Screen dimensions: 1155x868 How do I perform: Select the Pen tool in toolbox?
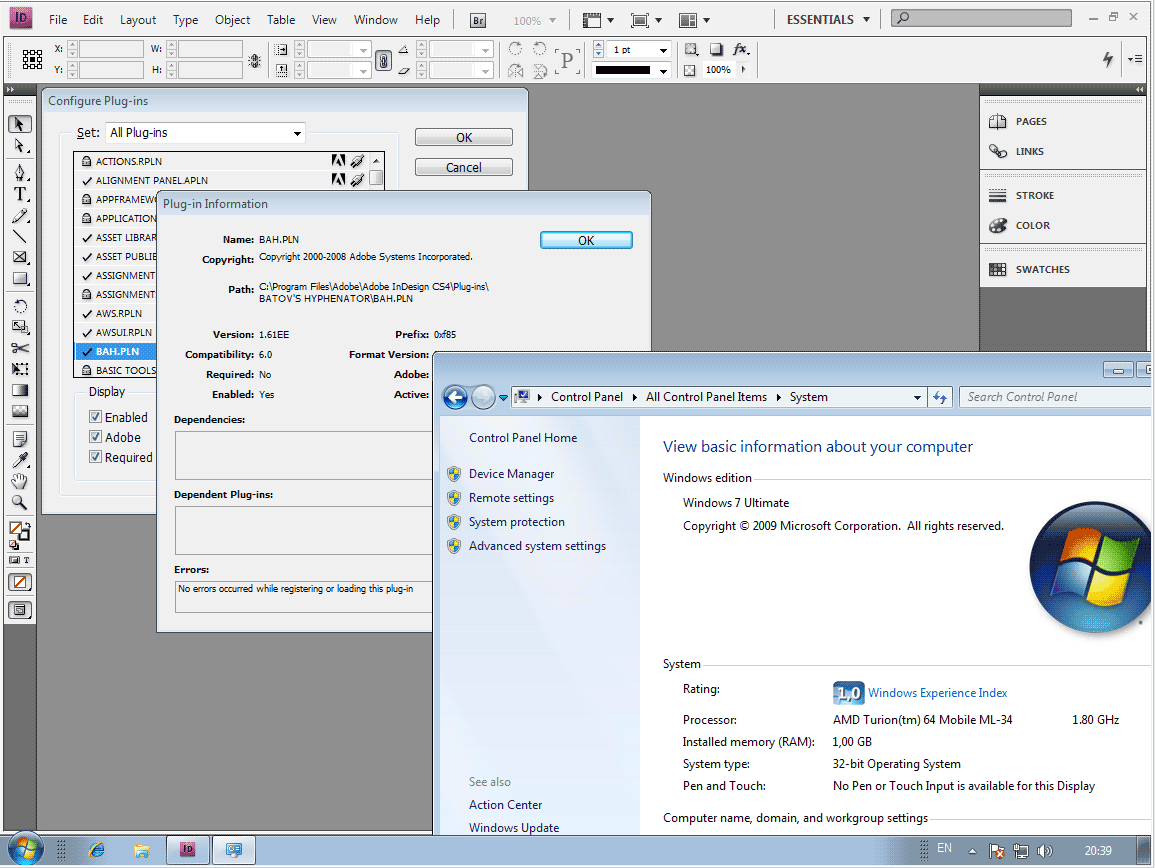point(20,172)
